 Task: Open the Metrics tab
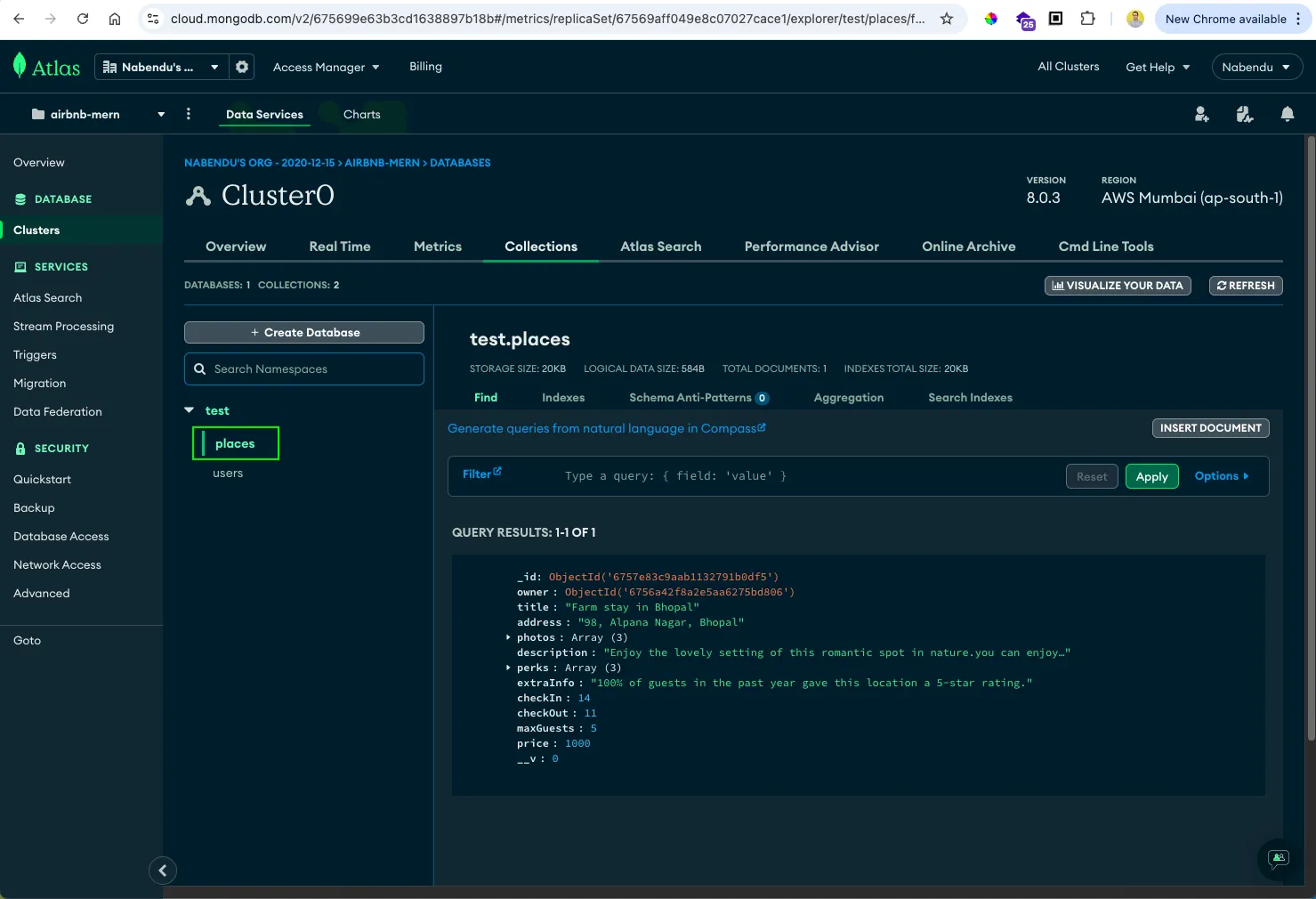point(438,247)
